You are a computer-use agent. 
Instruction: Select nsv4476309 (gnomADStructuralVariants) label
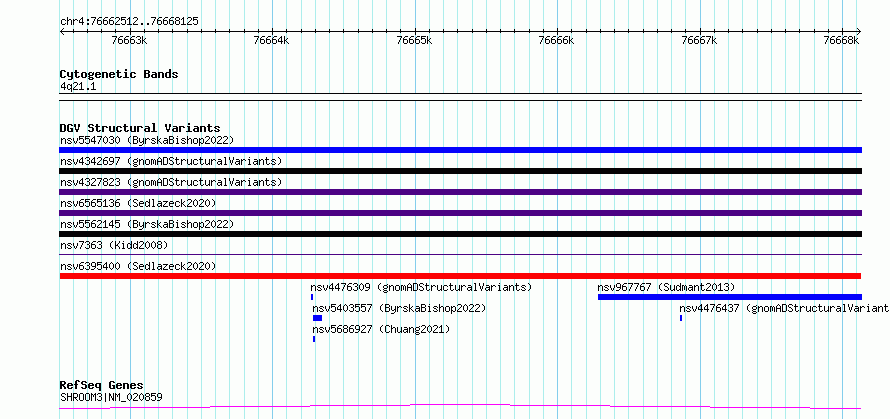pyautogui.click(x=421, y=287)
